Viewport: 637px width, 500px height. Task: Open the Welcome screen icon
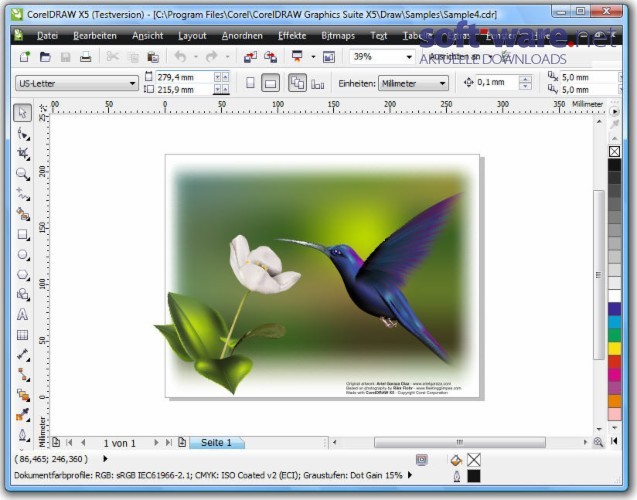tap(329, 57)
